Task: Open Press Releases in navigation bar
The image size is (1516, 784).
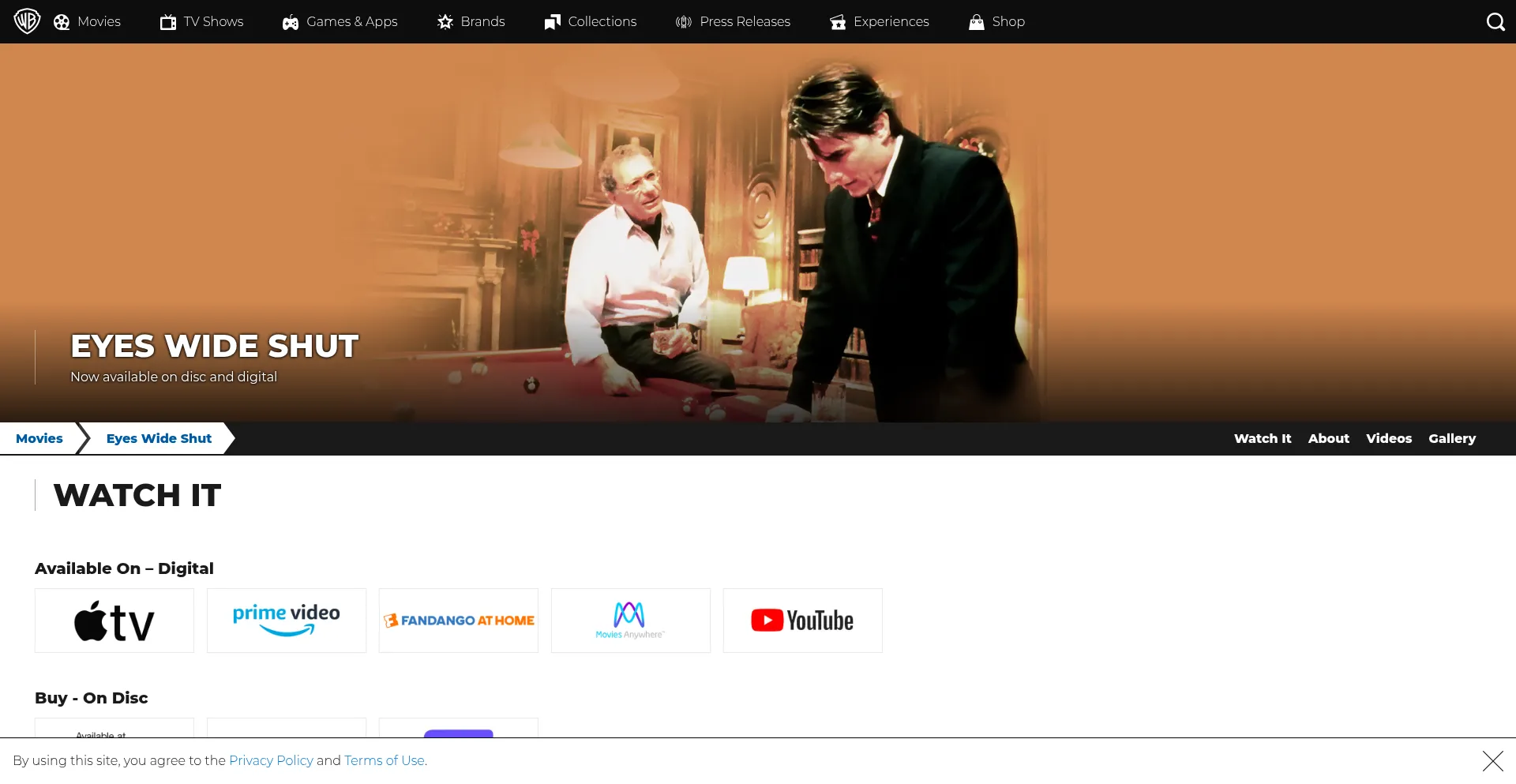Action: [x=733, y=21]
